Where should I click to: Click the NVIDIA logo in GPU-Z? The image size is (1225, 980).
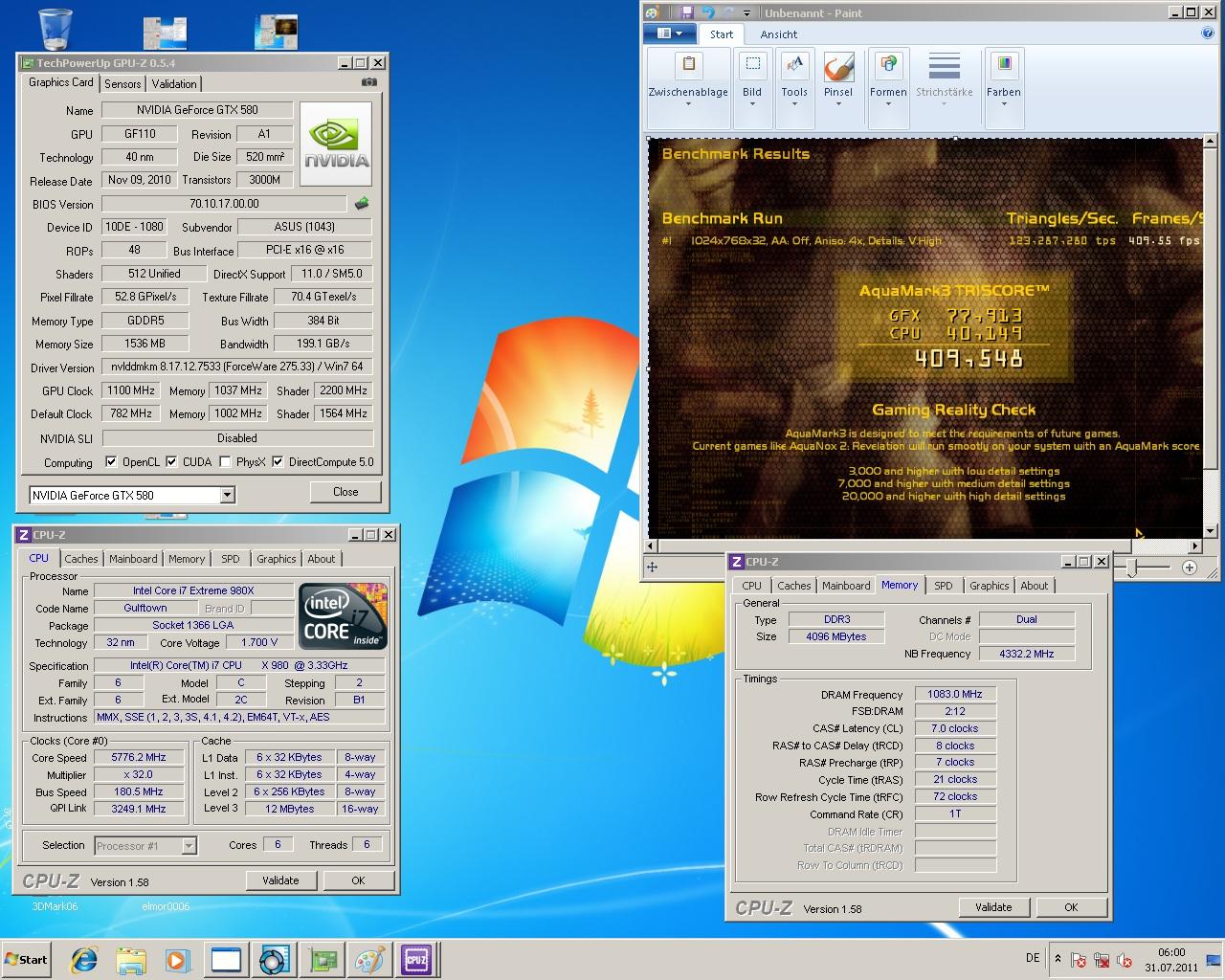pos(336,143)
